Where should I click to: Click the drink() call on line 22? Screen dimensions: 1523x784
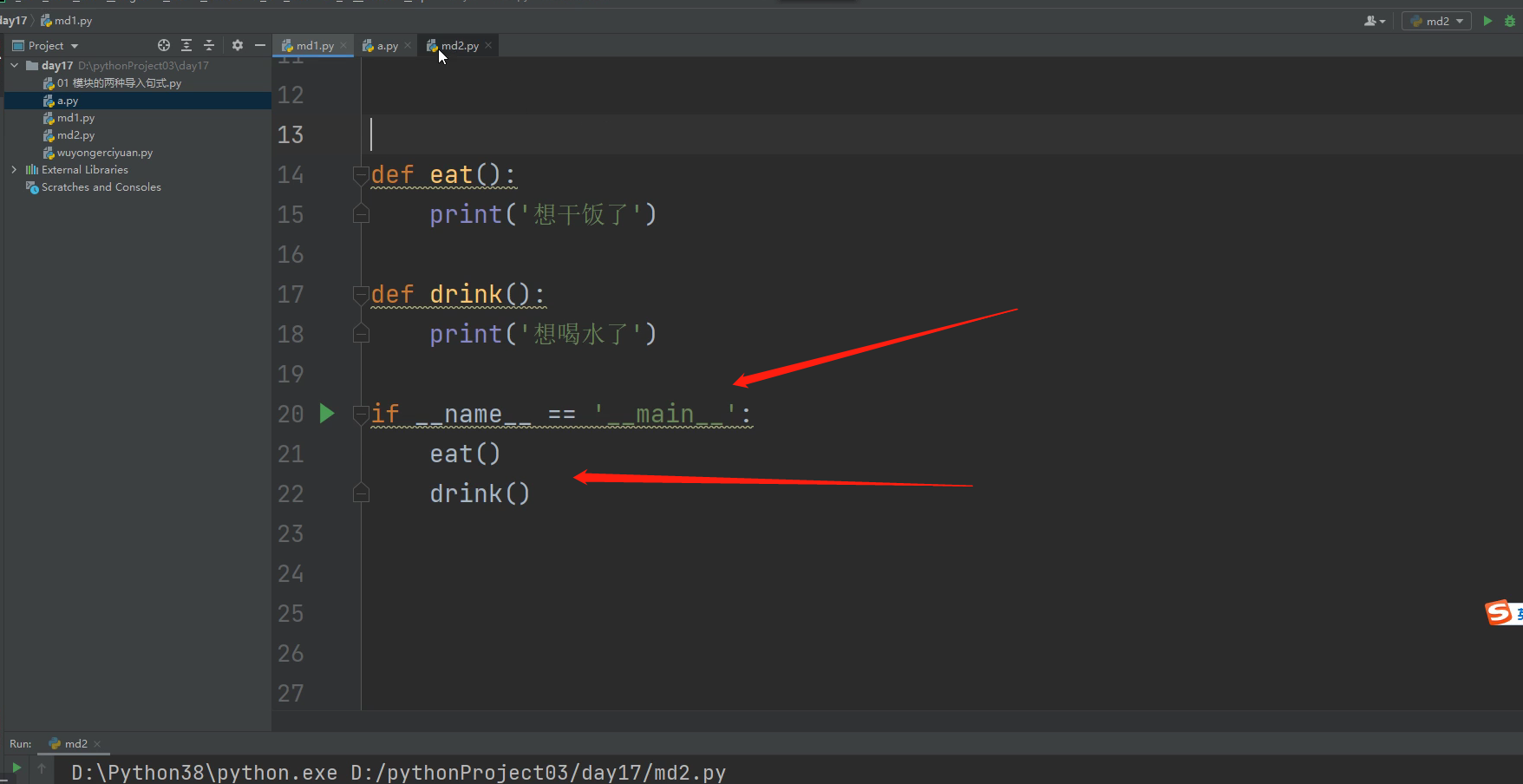point(480,493)
